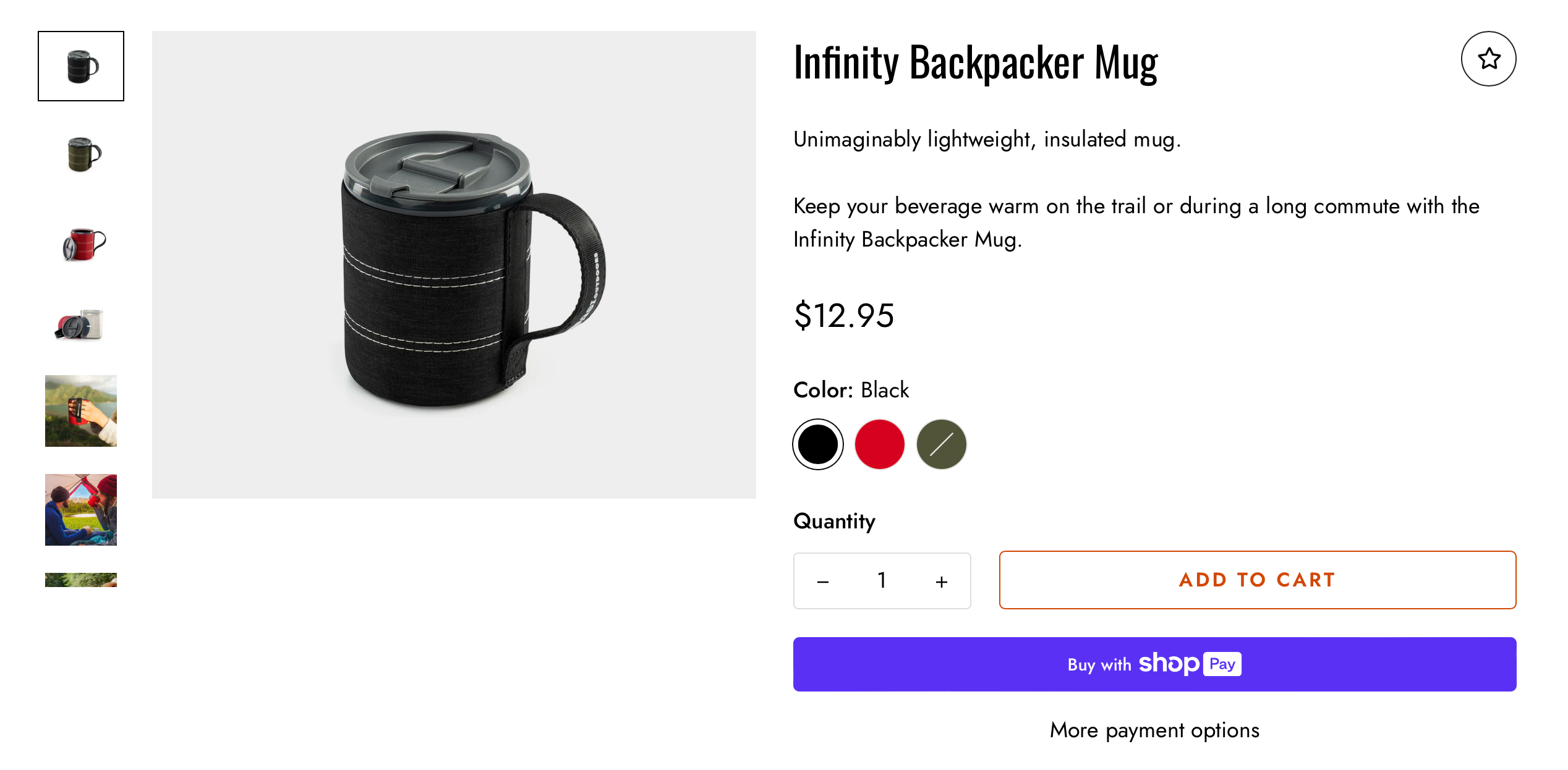Click the star wishlist icon
The image size is (1568, 770).
pos(1488,59)
